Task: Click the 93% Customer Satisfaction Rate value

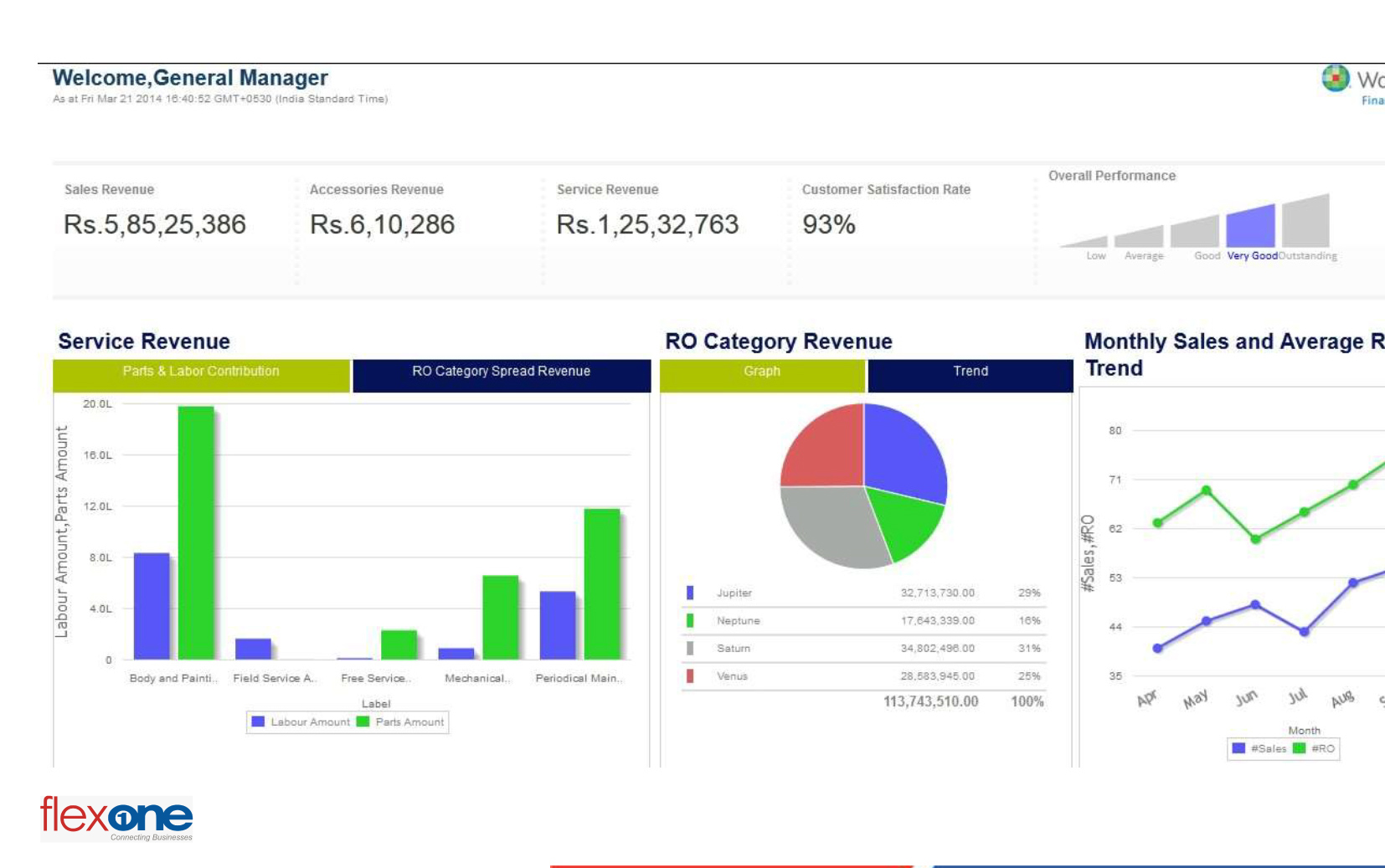Action: click(x=828, y=224)
